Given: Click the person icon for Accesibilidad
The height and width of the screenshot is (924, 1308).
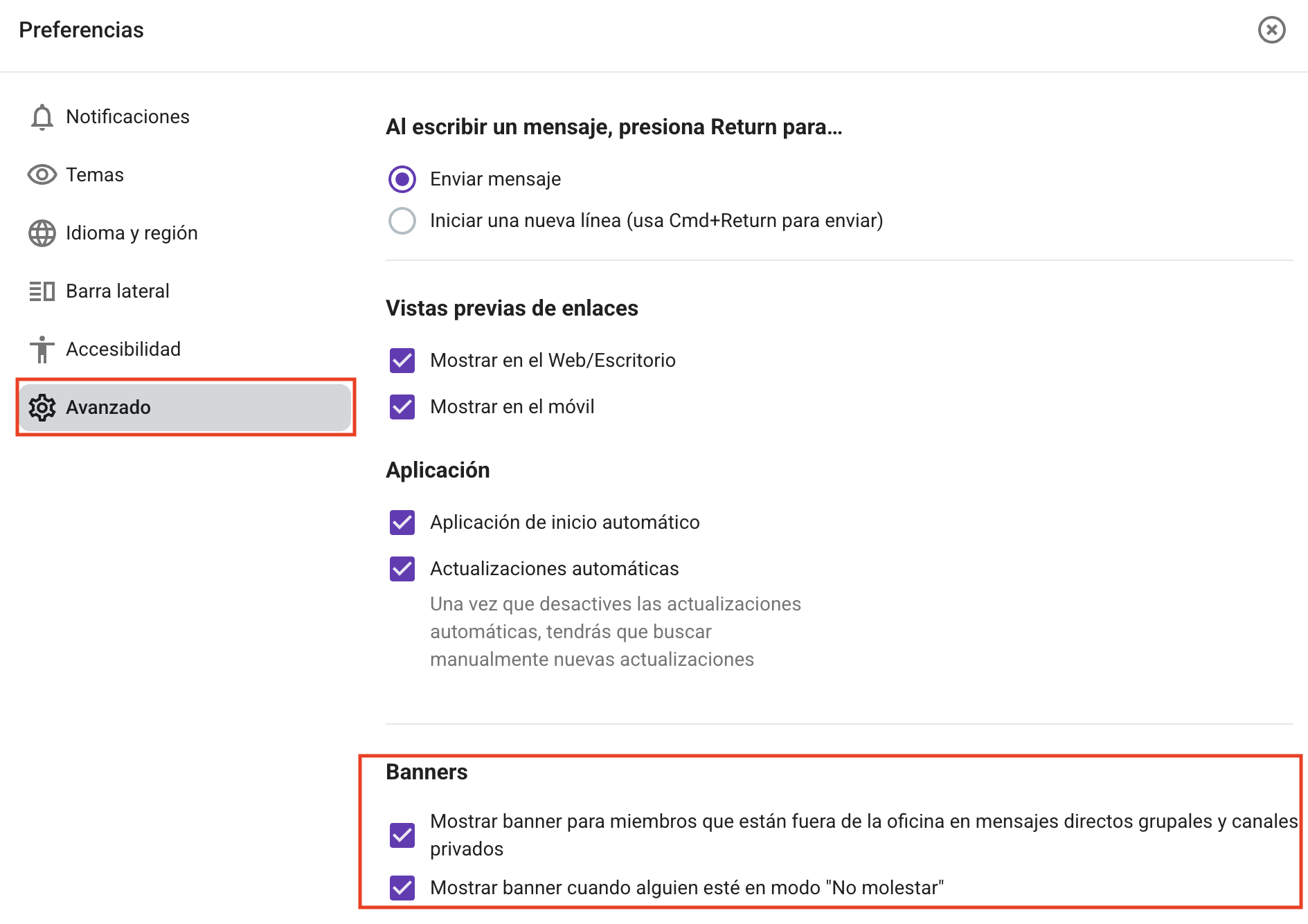Looking at the screenshot, I should click(42, 350).
